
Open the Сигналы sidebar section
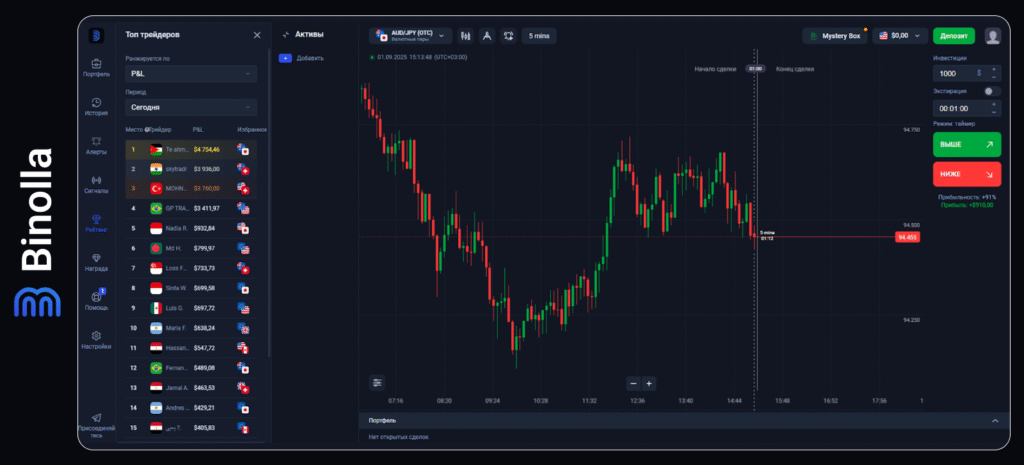point(96,184)
